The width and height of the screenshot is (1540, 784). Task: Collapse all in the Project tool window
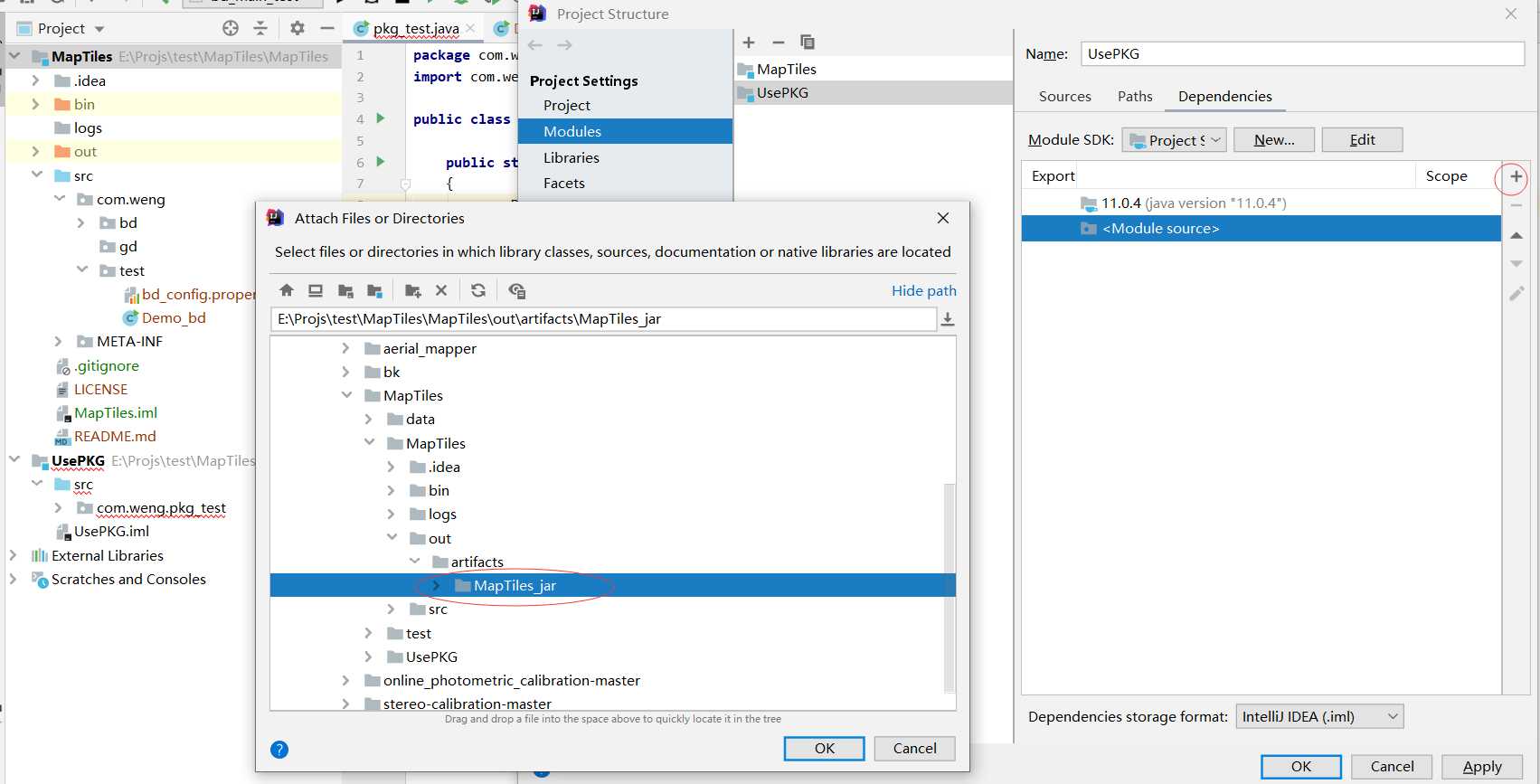(x=260, y=28)
